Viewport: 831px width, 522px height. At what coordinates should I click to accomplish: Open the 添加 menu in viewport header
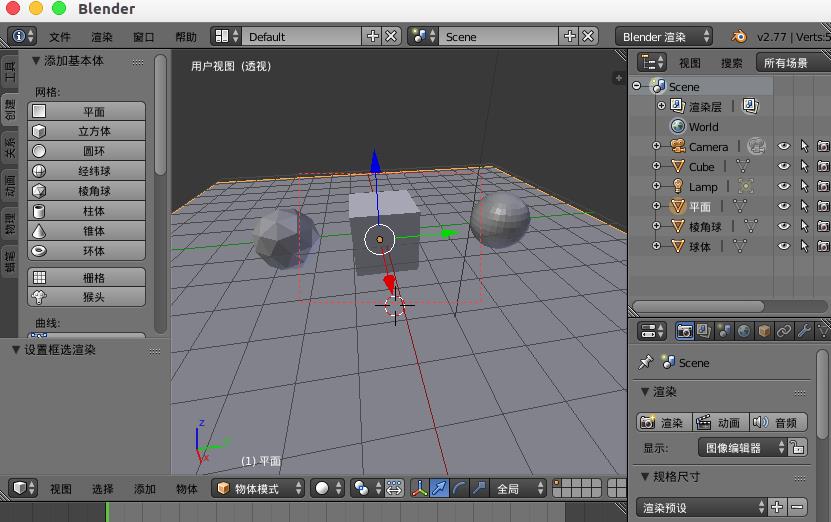144,489
